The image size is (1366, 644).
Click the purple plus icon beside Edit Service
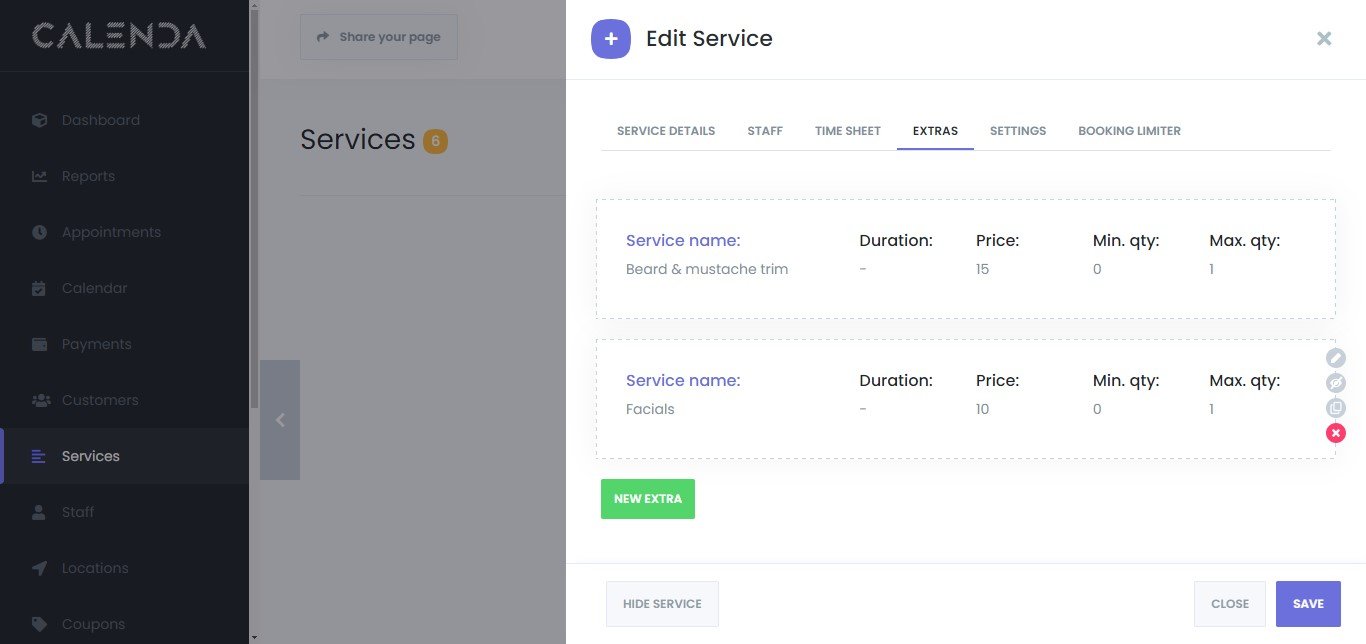coord(611,39)
